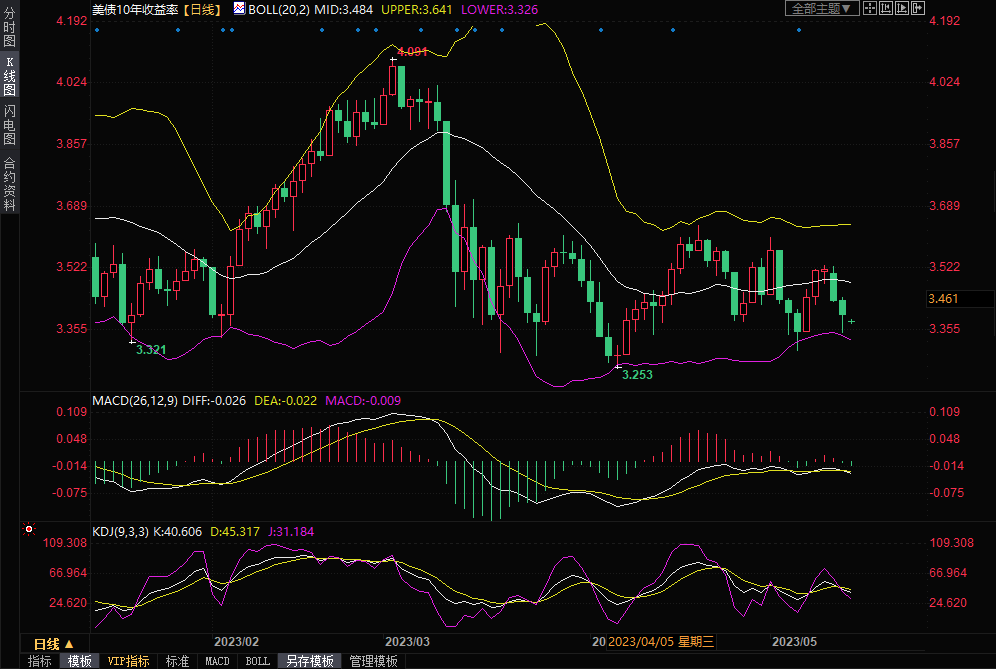Click the 管理模板 button

coord(373,661)
